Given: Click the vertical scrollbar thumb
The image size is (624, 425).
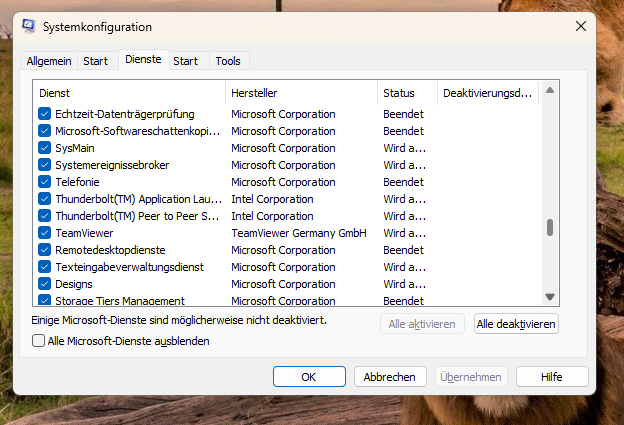Looking at the screenshot, I should click(x=549, y=227).
